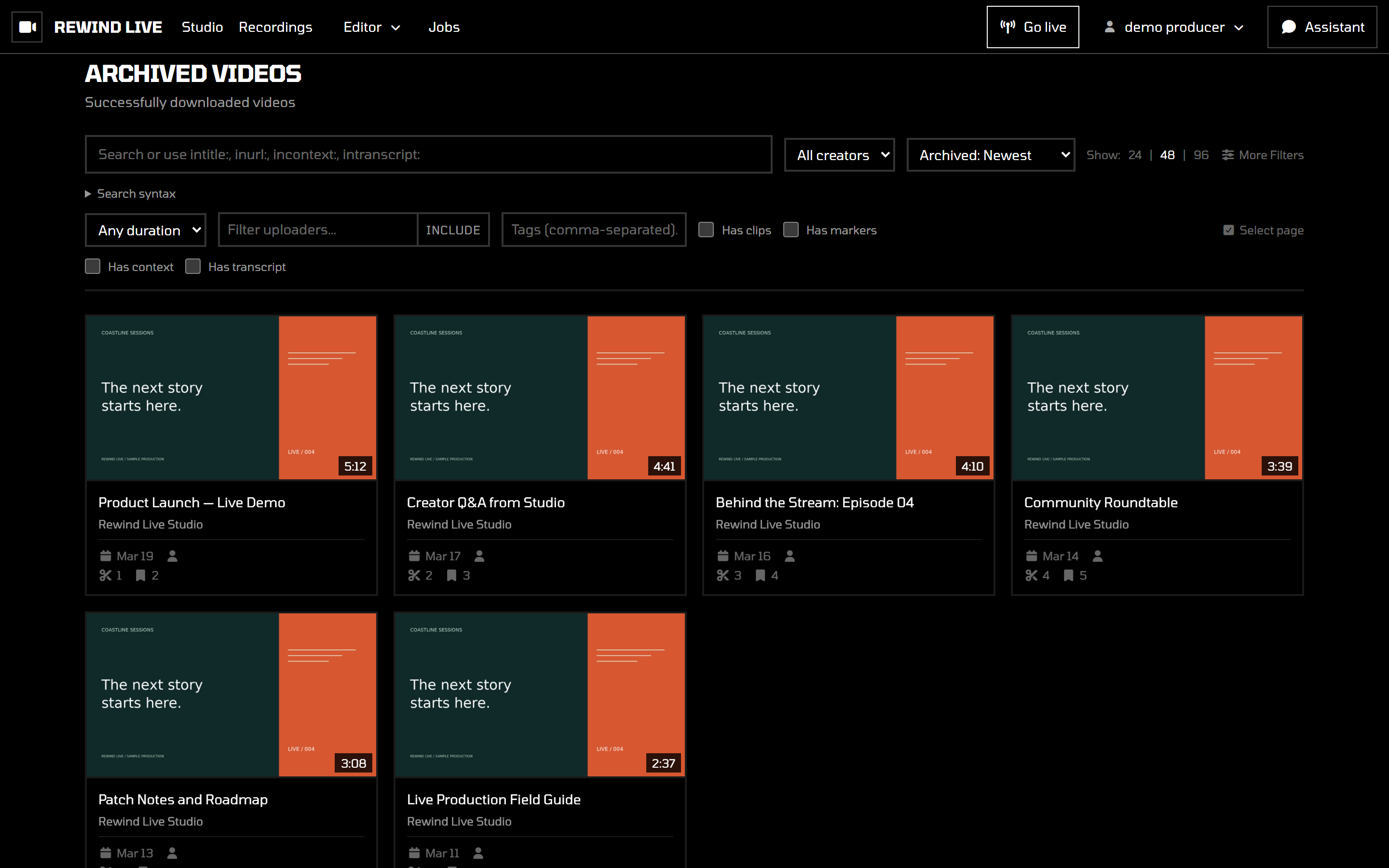Click the person icon on Creator Q&A card
This screenshot has width=1389, height=868.
tap(480, 556)
